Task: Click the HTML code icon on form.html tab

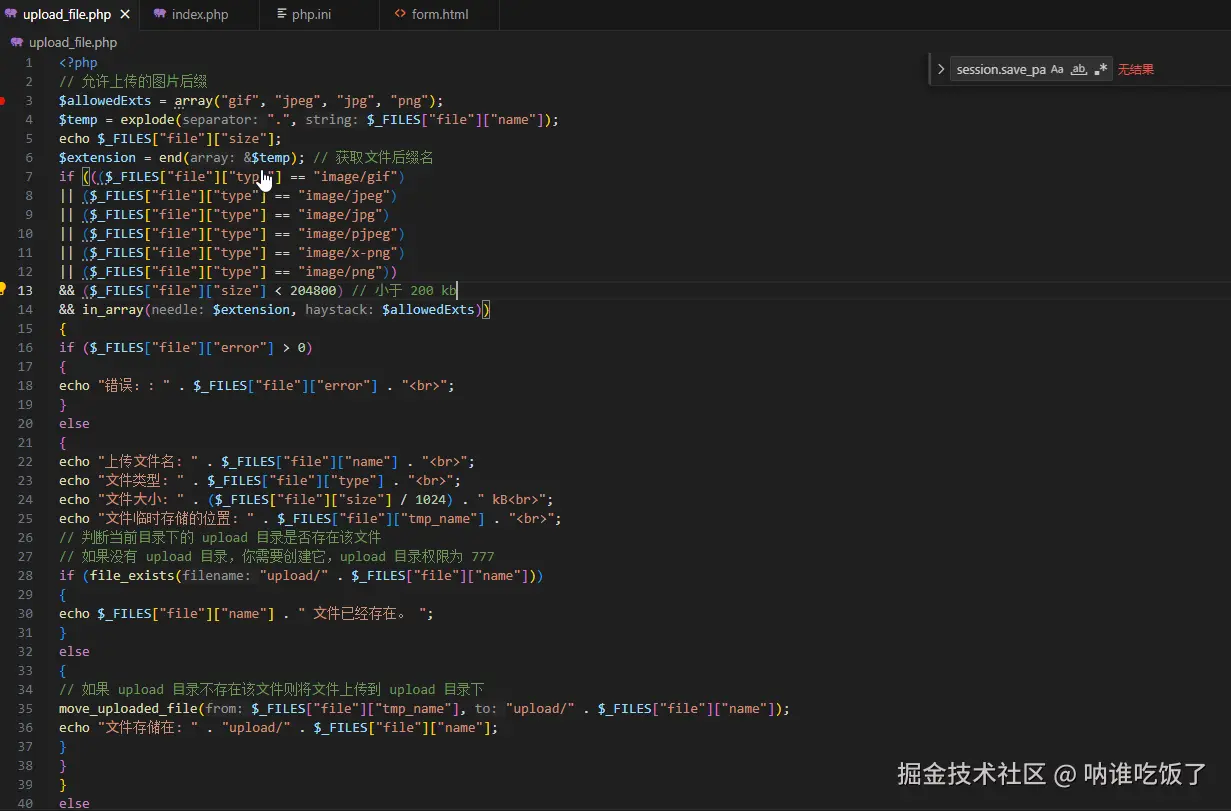Action: pyautogui.click(x=400, y=14)
